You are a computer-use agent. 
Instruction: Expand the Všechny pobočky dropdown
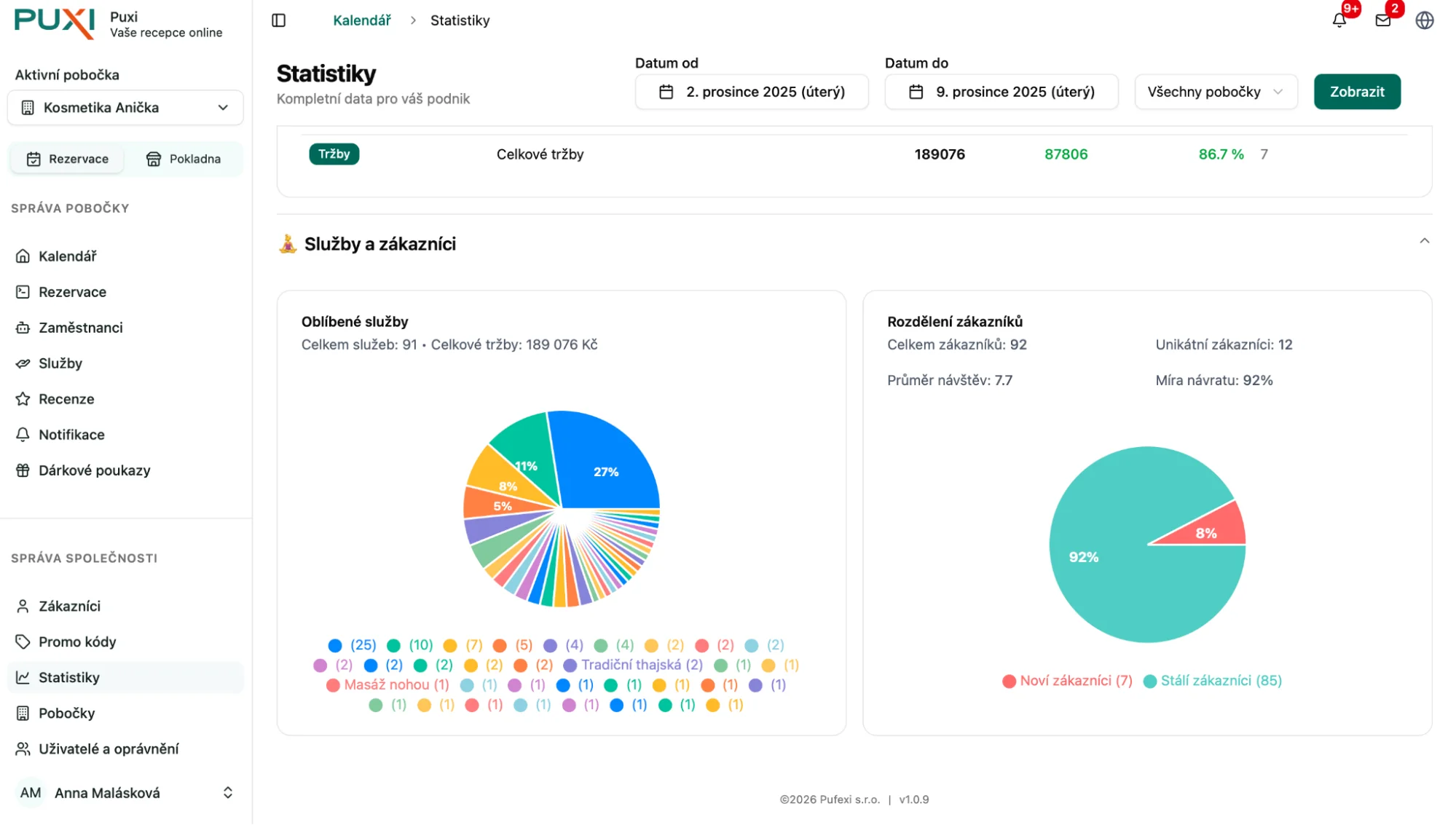click(x=1215, y=92)
